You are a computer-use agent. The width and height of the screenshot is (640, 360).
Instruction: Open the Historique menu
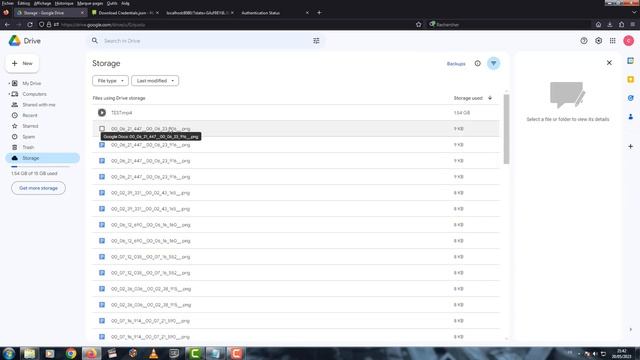(64, 3)
